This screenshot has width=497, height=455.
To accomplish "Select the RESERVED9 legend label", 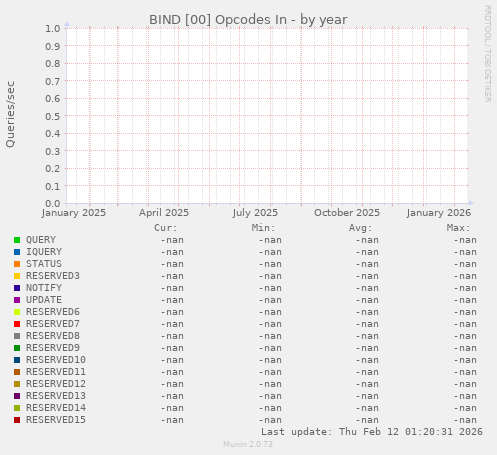I will click(x=53, y=348).
